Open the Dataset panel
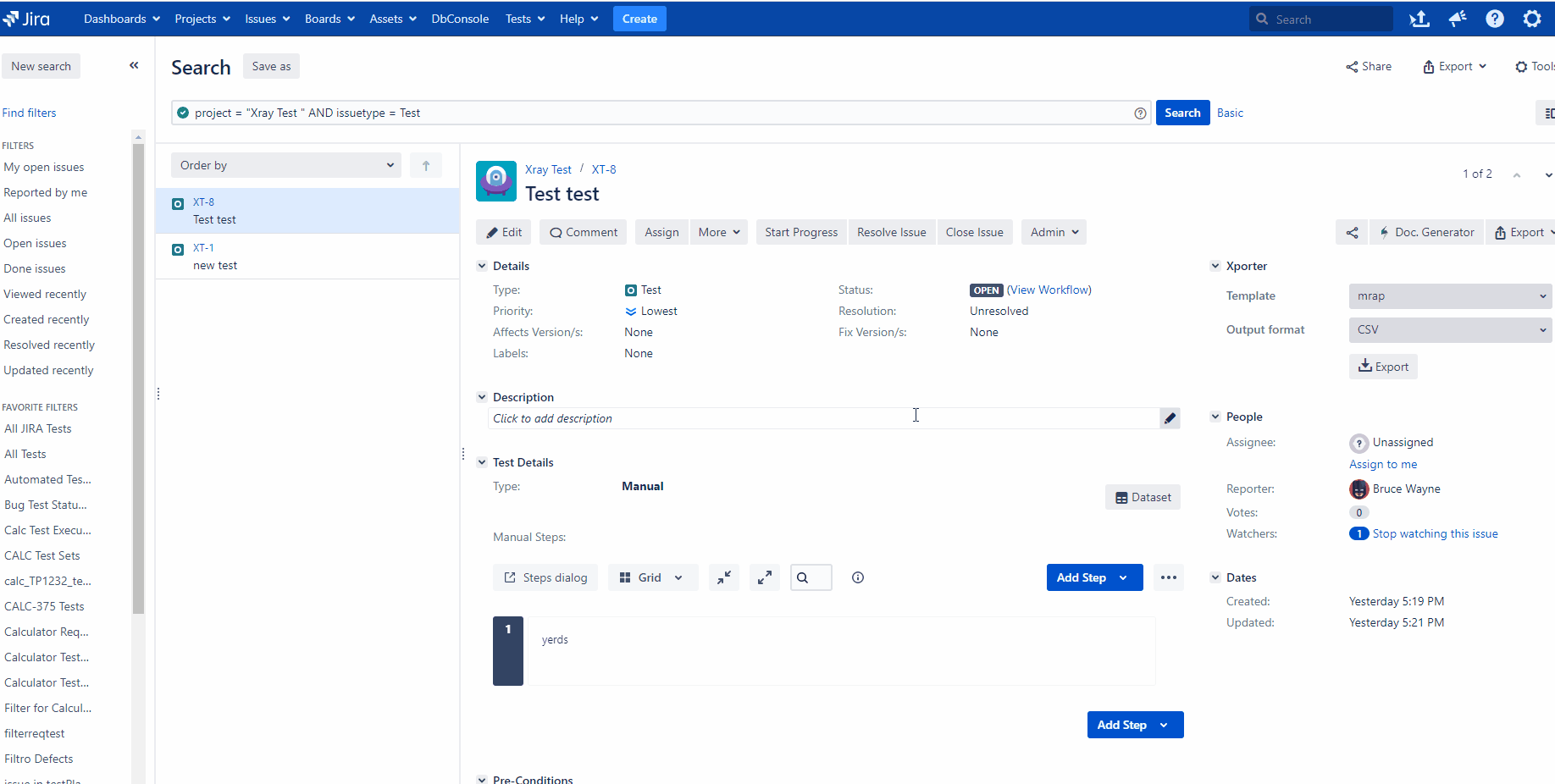 click(1143, 497)
